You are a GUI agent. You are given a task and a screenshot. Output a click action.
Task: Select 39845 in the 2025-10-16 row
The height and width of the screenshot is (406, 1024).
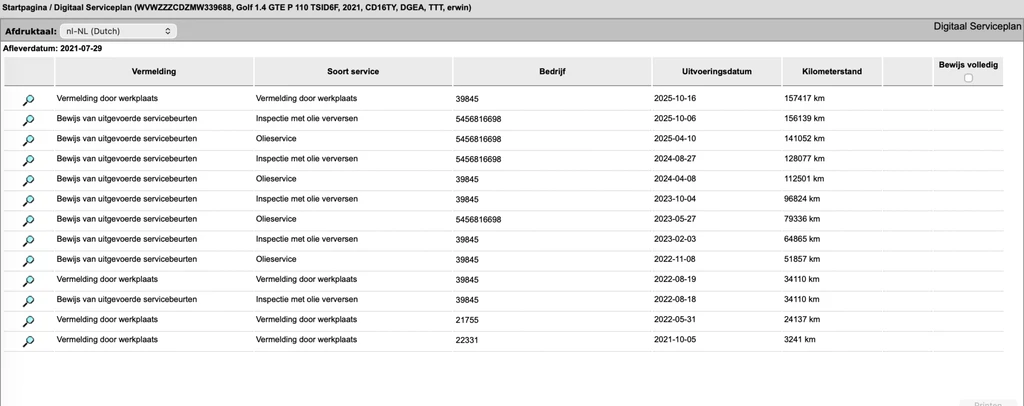[467, 99]
